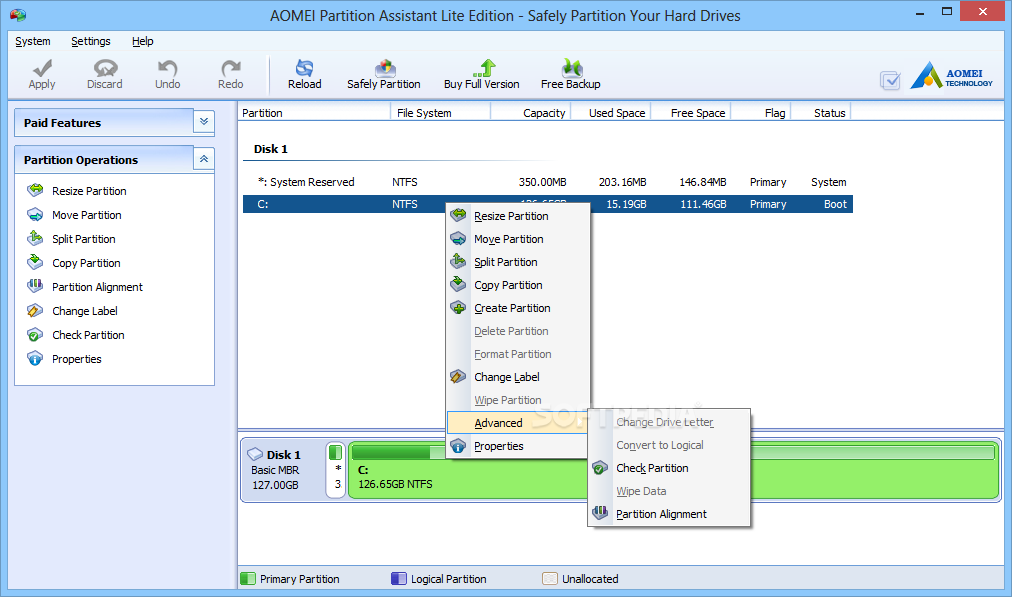The height and width of the screenshot is (597, 1012).
Task: Click the AOMEI Technology logo
Action: click(951, 76)
